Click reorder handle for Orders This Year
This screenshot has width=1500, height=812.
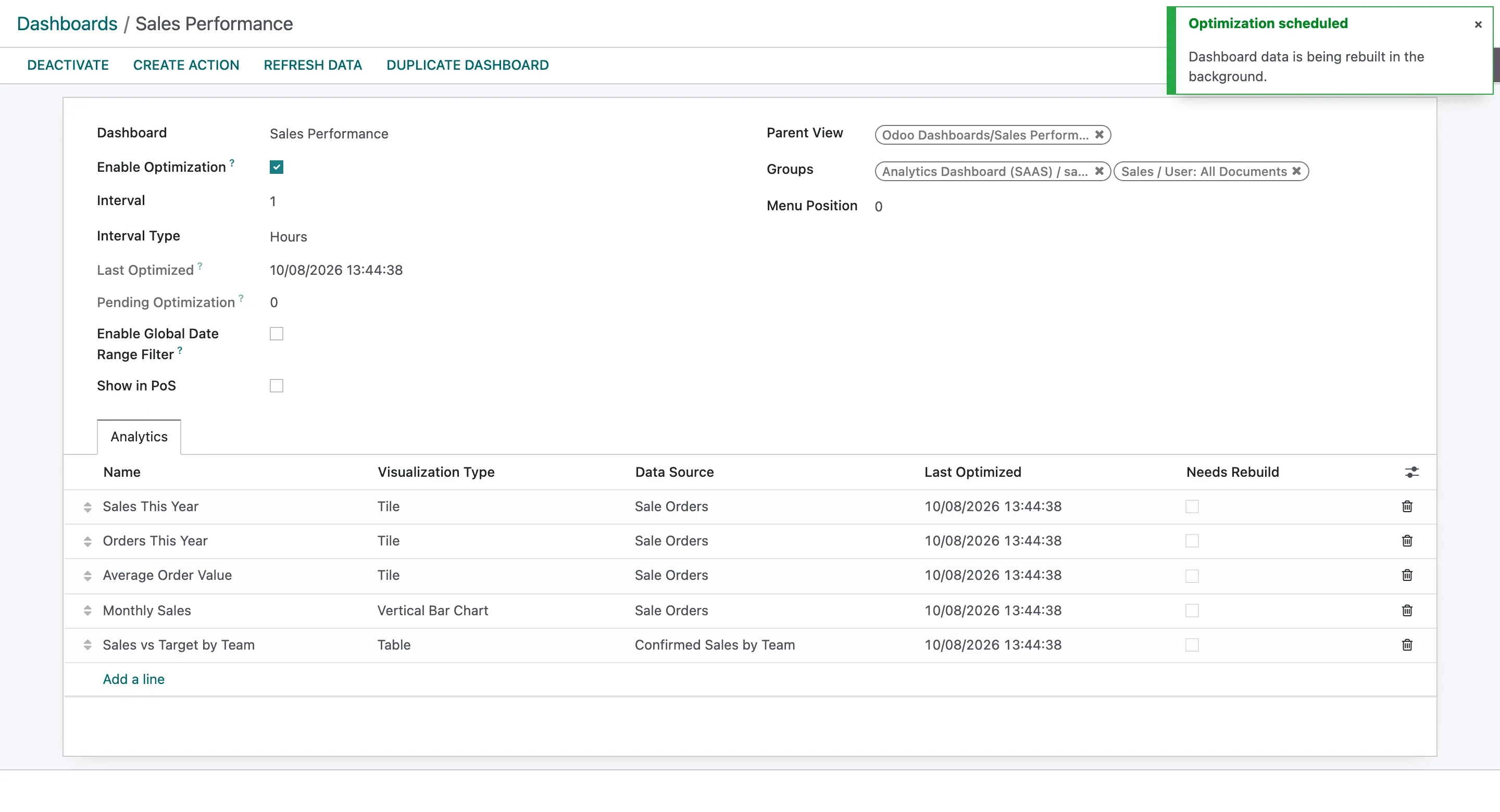(87, 541)
